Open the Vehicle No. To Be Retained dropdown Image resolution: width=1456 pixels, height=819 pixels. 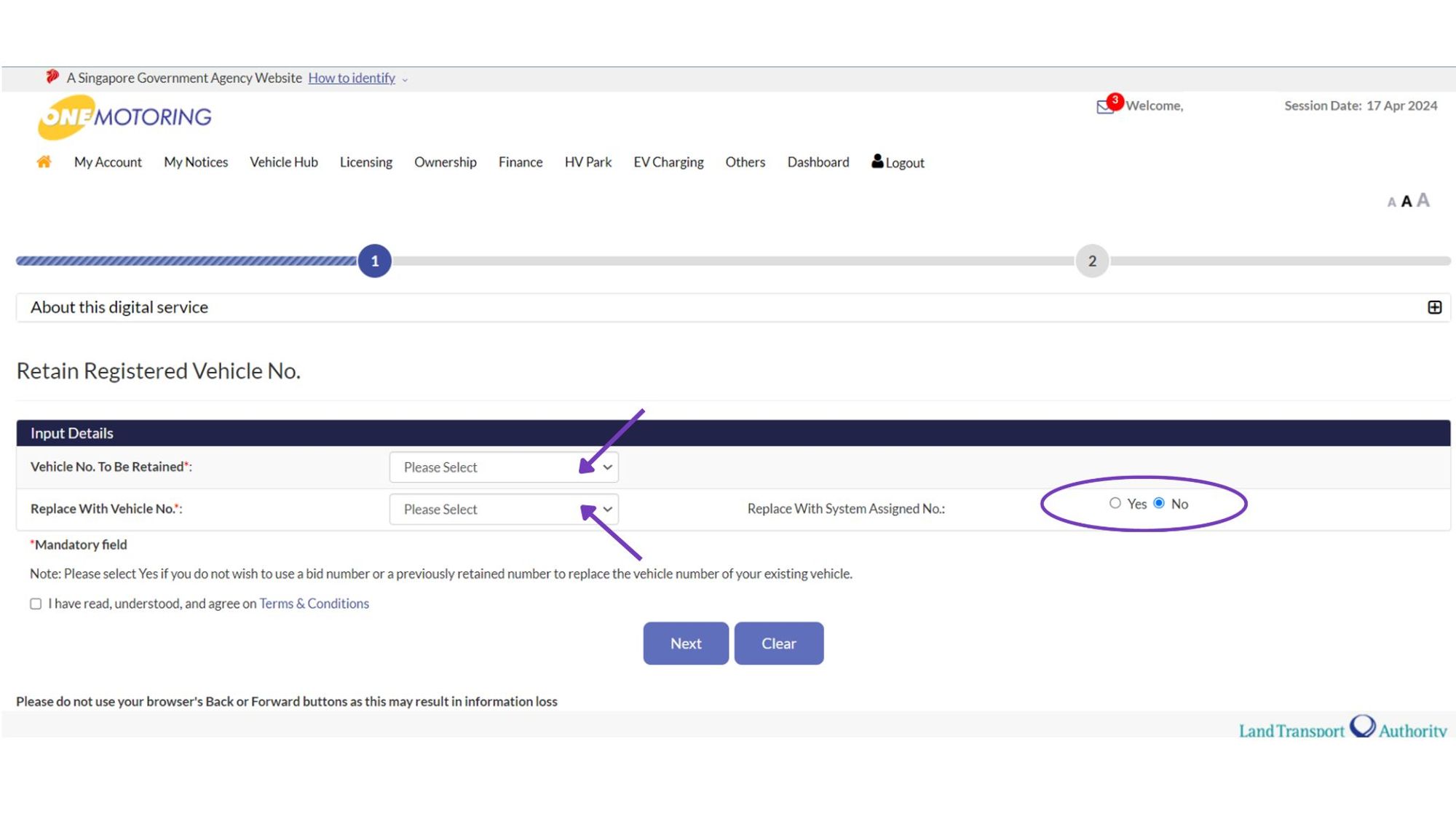pos(504,467)
